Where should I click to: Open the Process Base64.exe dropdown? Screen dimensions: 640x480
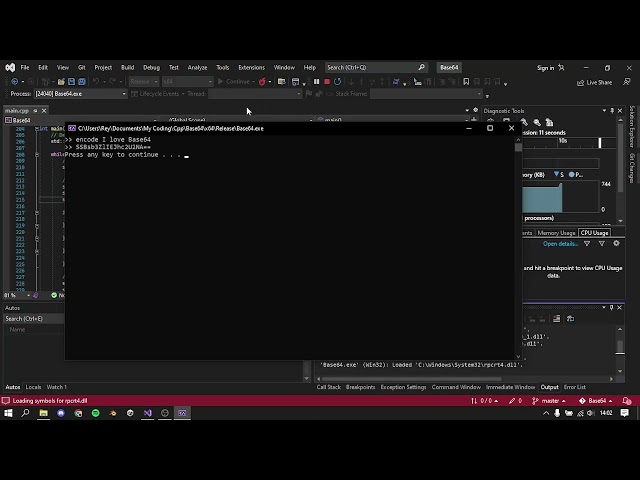[x=80, y=94]
